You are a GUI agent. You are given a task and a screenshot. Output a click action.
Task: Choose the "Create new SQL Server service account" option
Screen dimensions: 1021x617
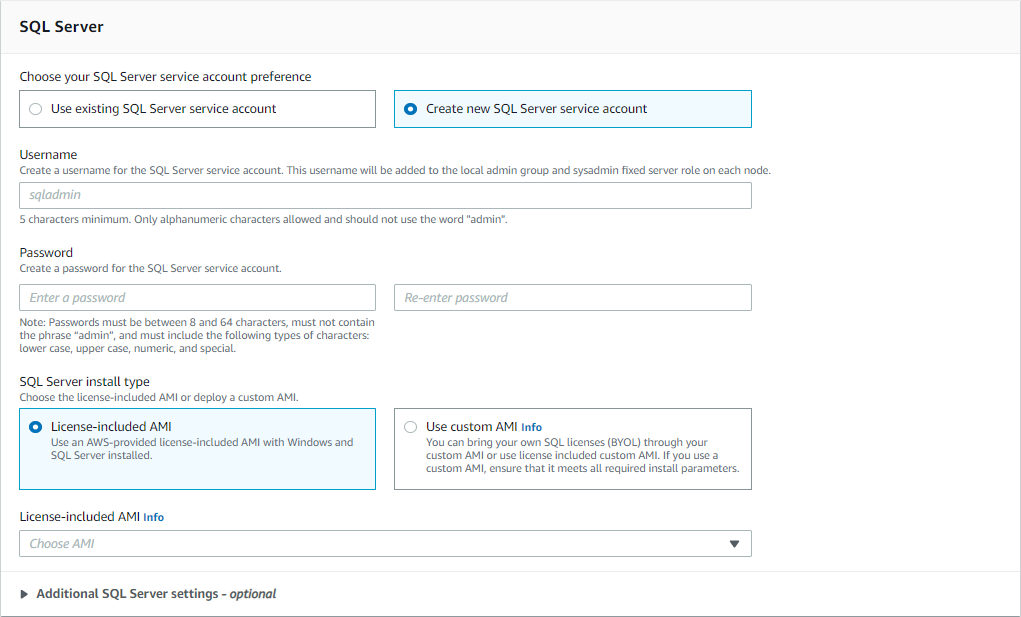coord(410,108)
